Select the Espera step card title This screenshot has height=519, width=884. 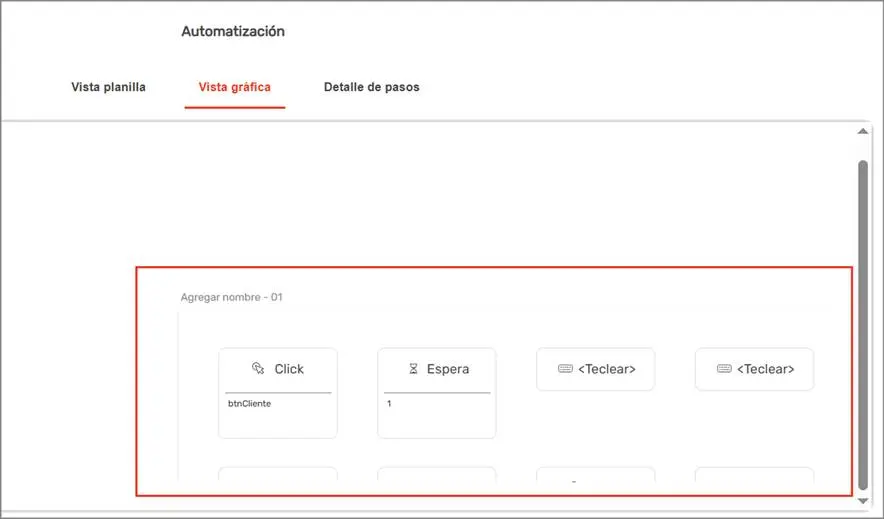tap(448, 369)
